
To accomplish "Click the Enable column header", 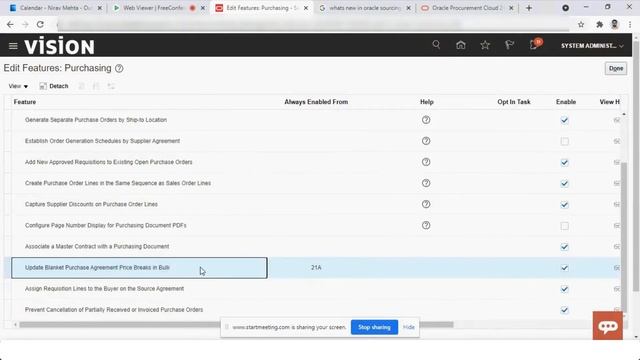I will pos(566,102).
